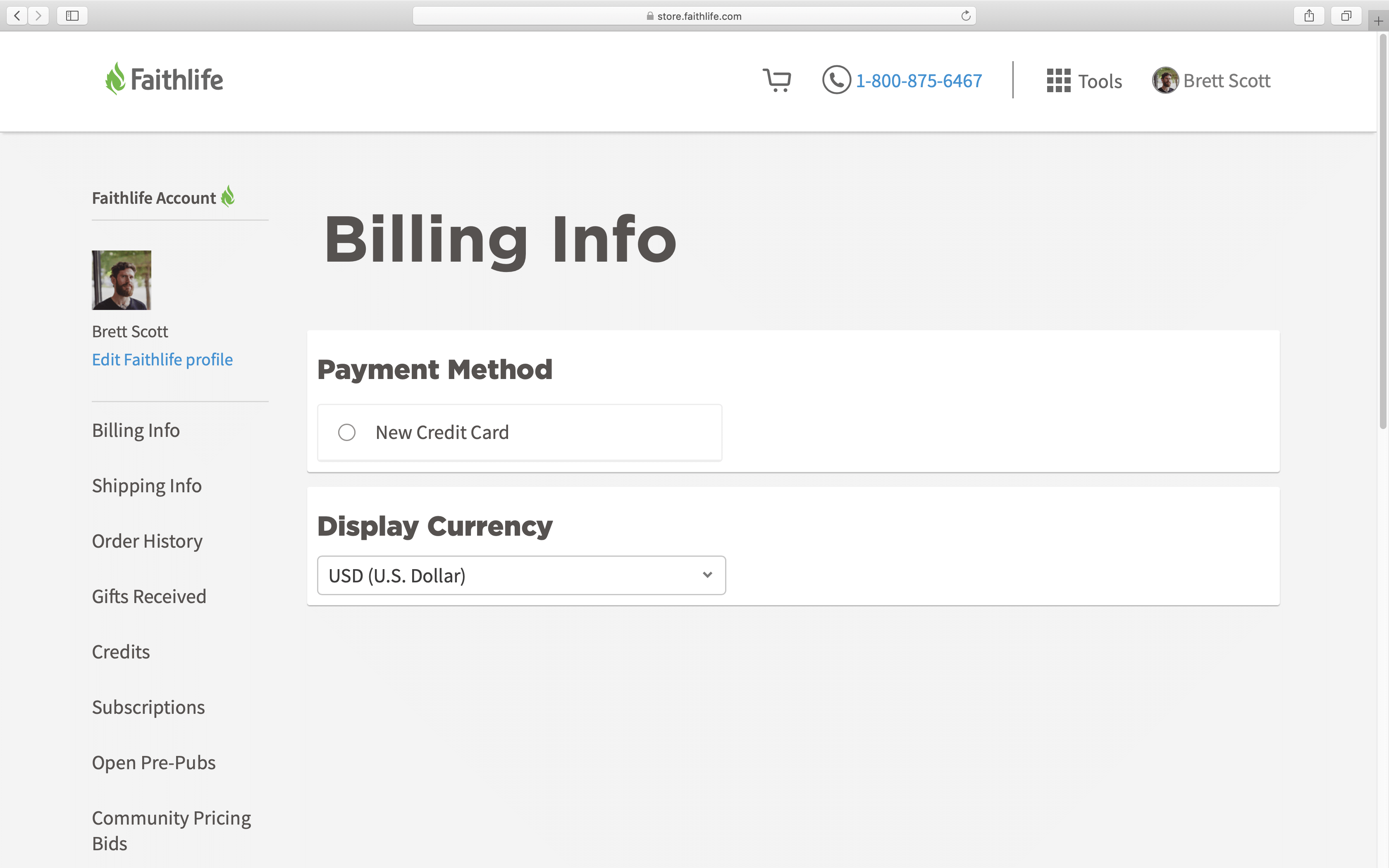Image resolution: width=1389 pixels, height=868 pixels.
Task: Click the Edit Faithlife profile link
Action: pyautogui.click(x=162, y=359)
